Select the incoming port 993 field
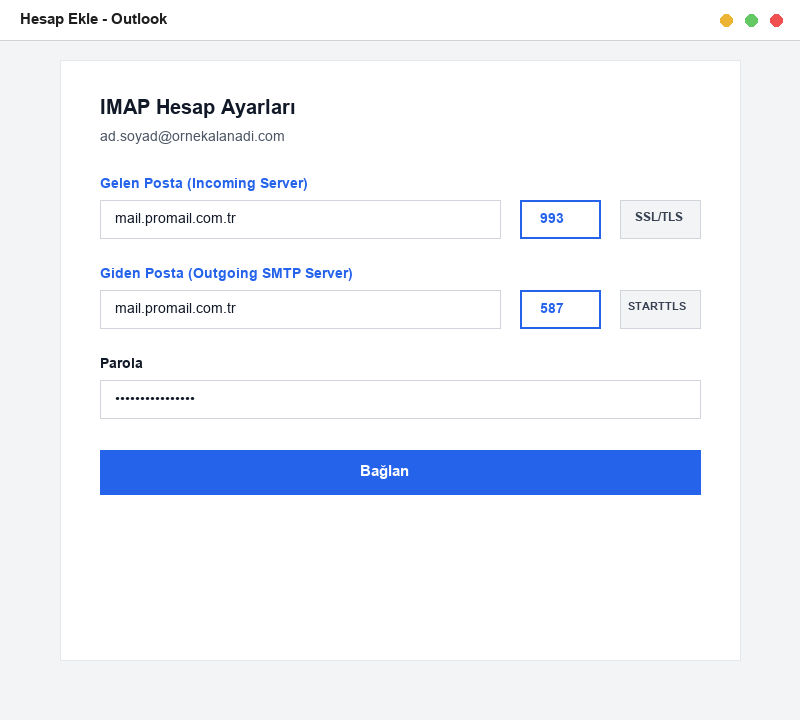800x720 pixels. (x=560, y=219)
